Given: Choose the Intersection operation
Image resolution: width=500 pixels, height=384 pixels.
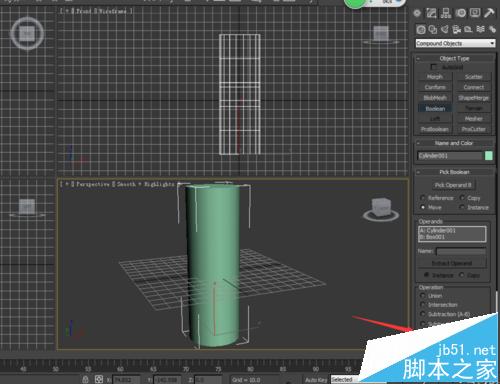Looking at the screenshot, I should (x=423, y=305).
